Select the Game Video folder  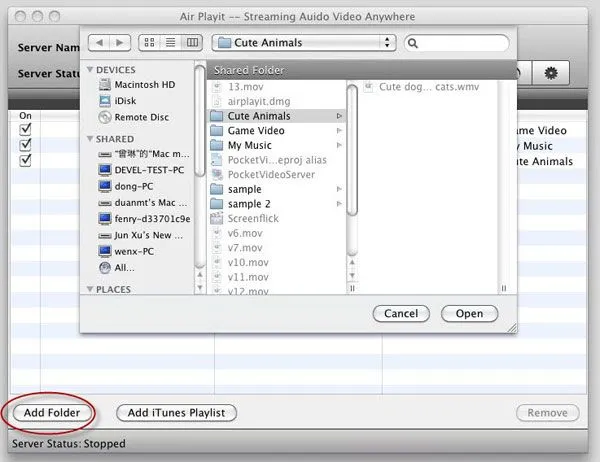(x=255, y=131)
